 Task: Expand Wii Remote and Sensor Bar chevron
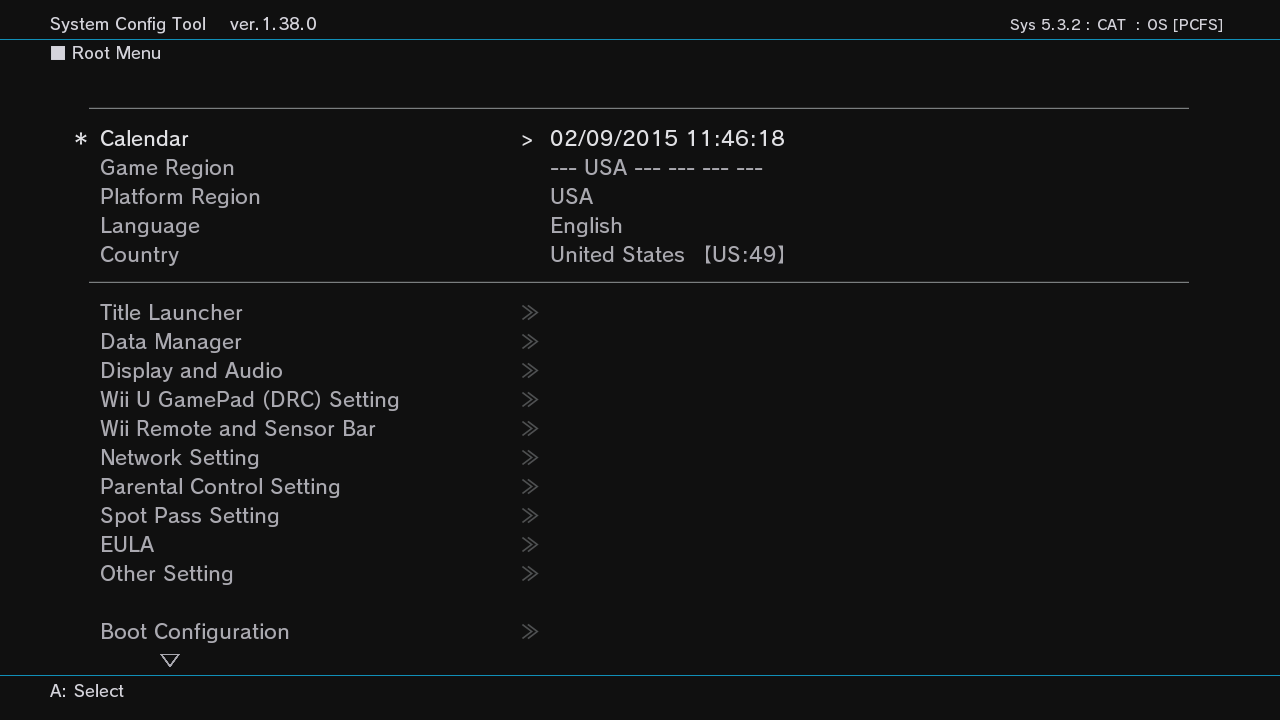tap(530, 429)
